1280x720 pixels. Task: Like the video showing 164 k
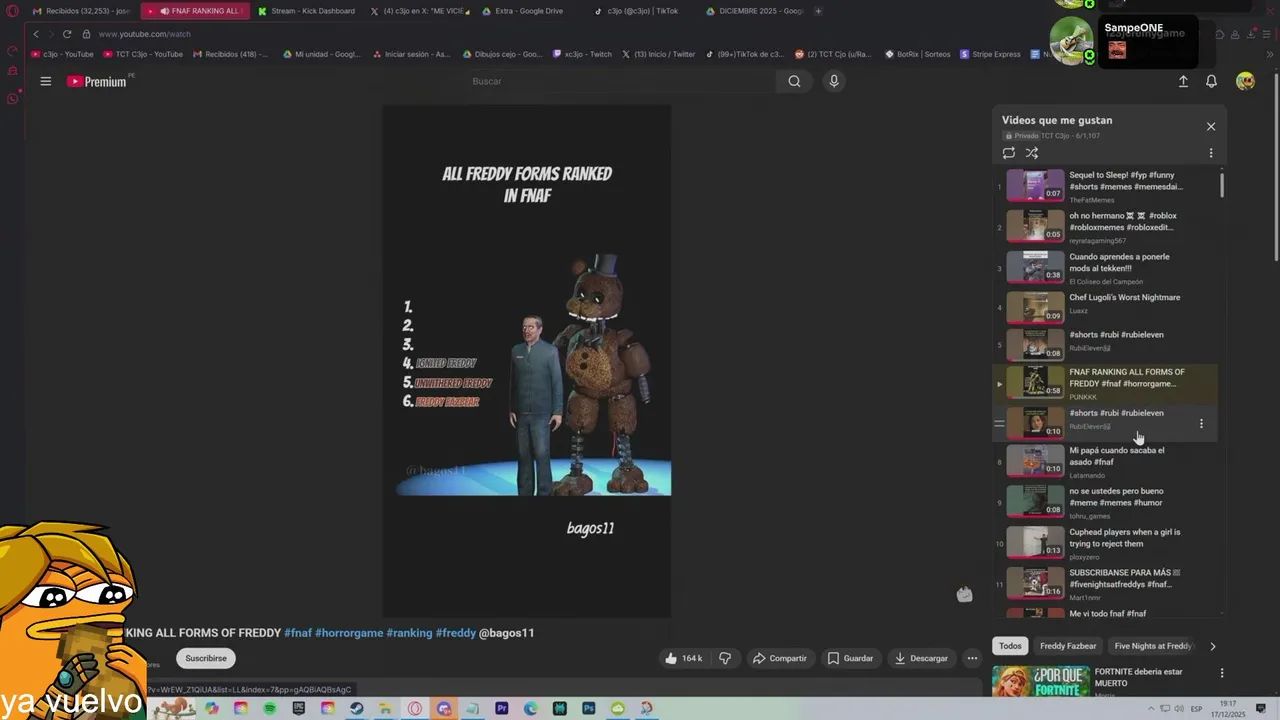(x=683, y=658)
